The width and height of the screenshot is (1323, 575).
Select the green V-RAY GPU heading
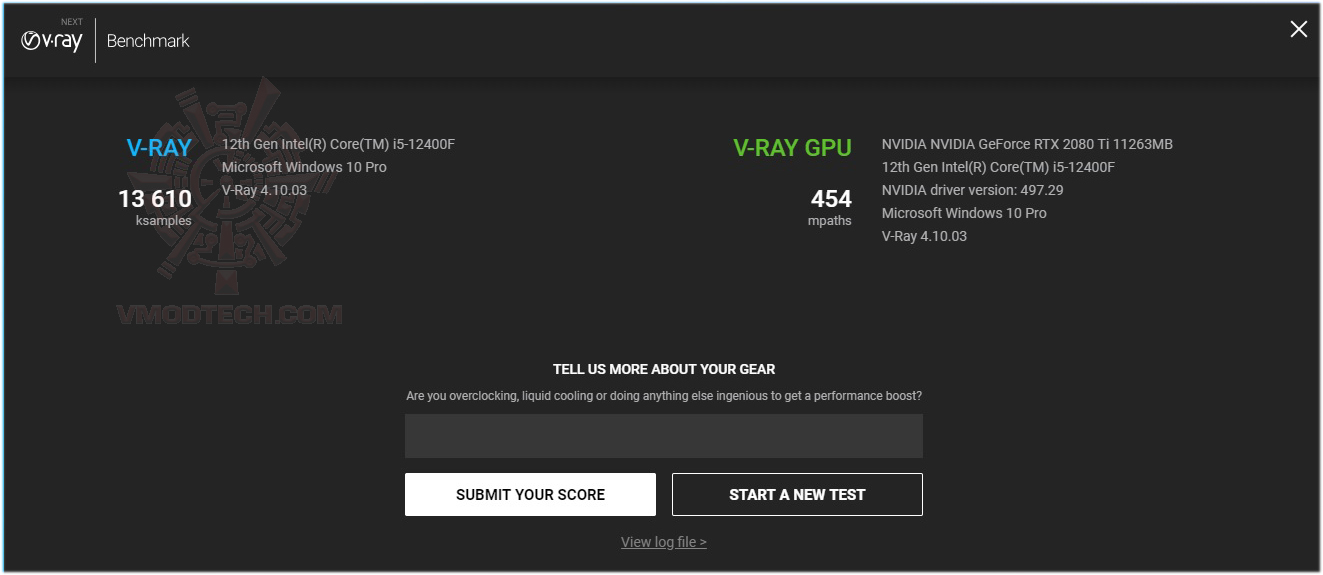[x=792, y=148]
